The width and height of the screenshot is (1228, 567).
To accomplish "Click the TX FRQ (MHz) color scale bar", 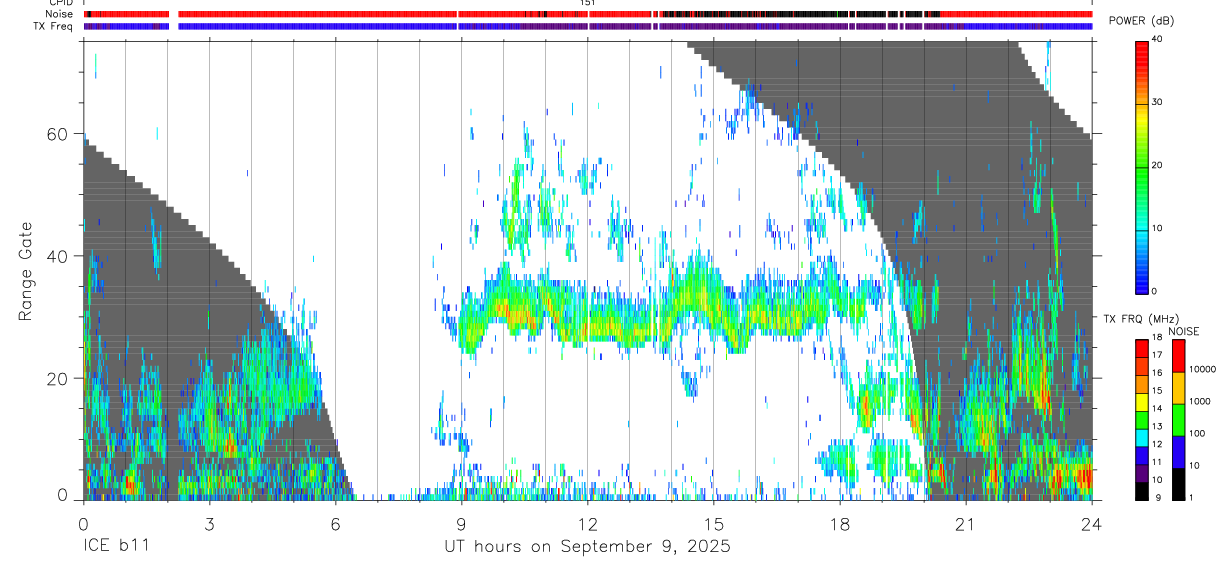I will (x=1142, y=420).
